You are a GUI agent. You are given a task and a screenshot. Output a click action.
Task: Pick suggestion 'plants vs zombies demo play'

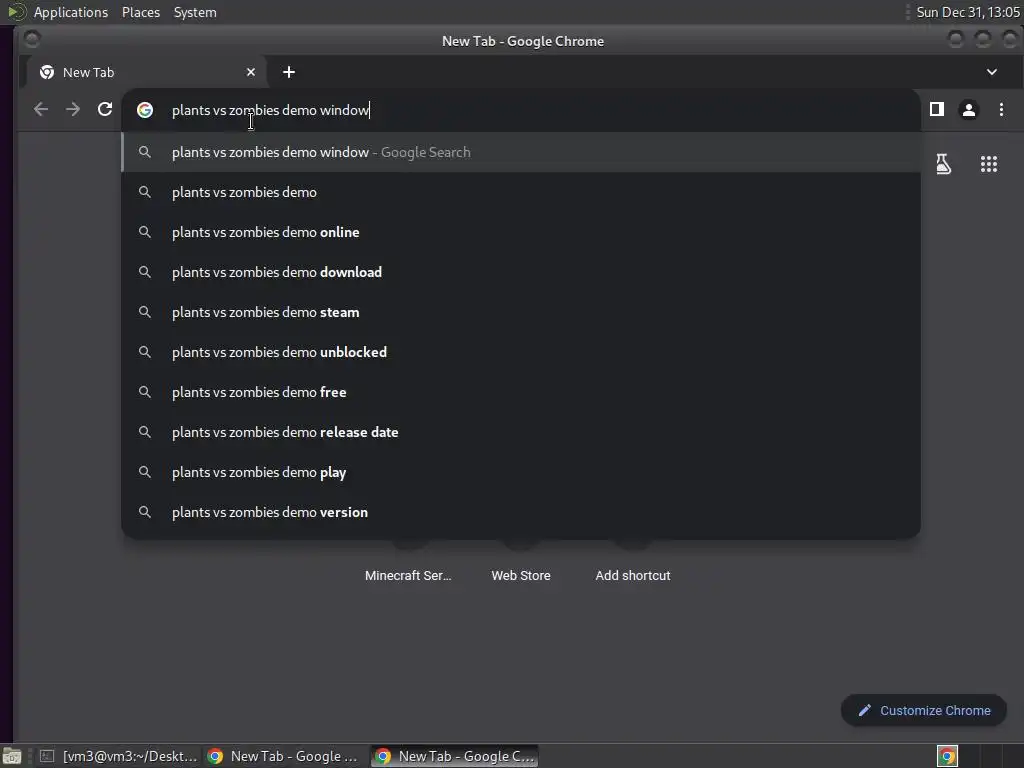[521, 472]
